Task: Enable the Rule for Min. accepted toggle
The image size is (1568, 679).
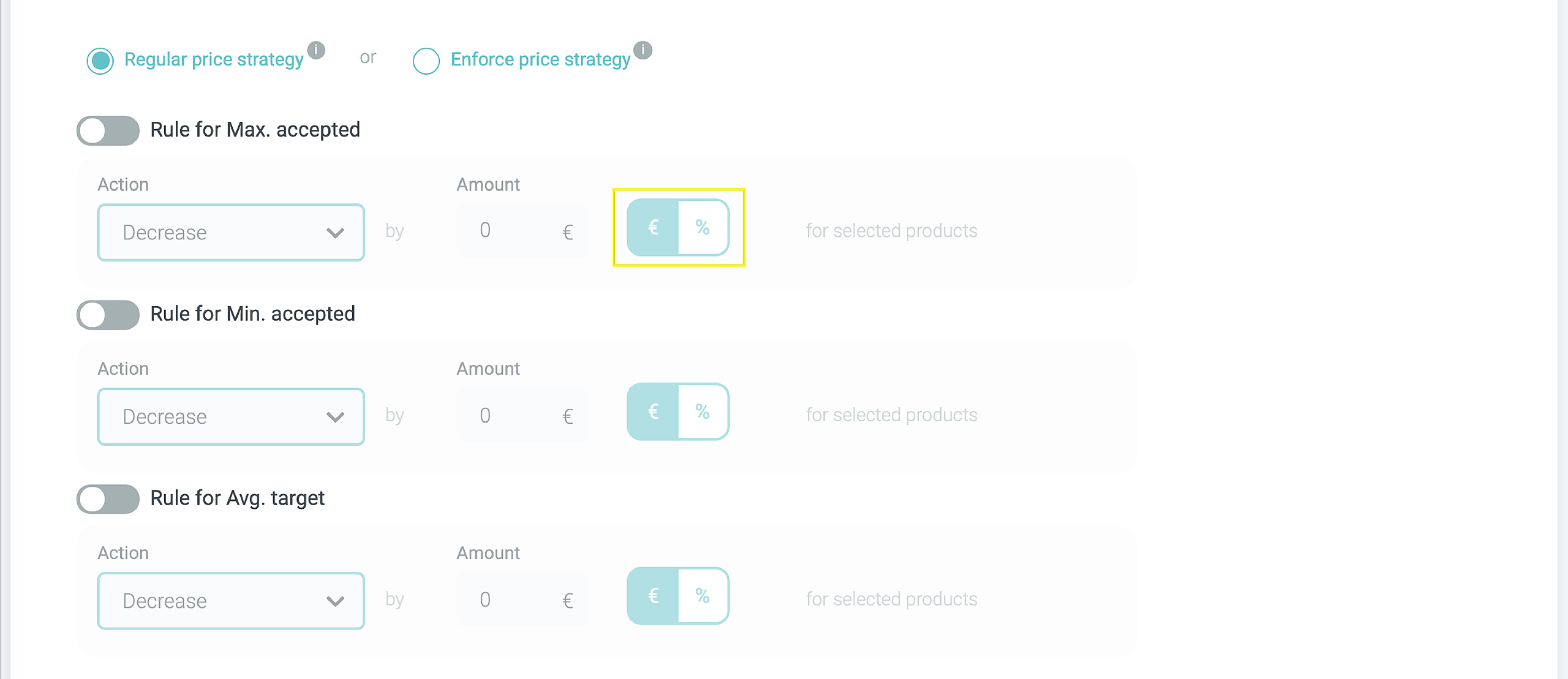Action: click(x=108, y=315)
